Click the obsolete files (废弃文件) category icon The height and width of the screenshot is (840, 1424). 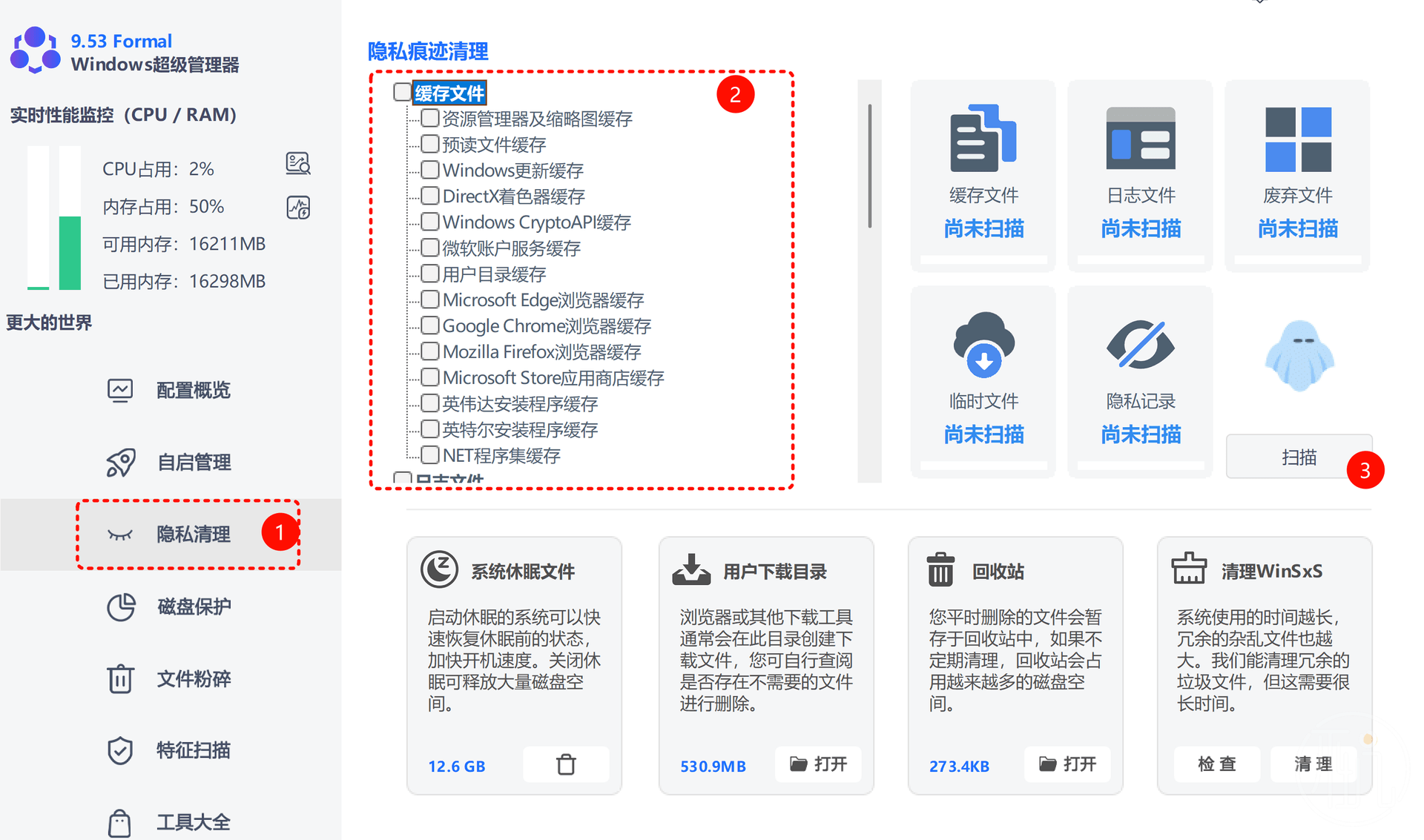[x=1297, y=138]
